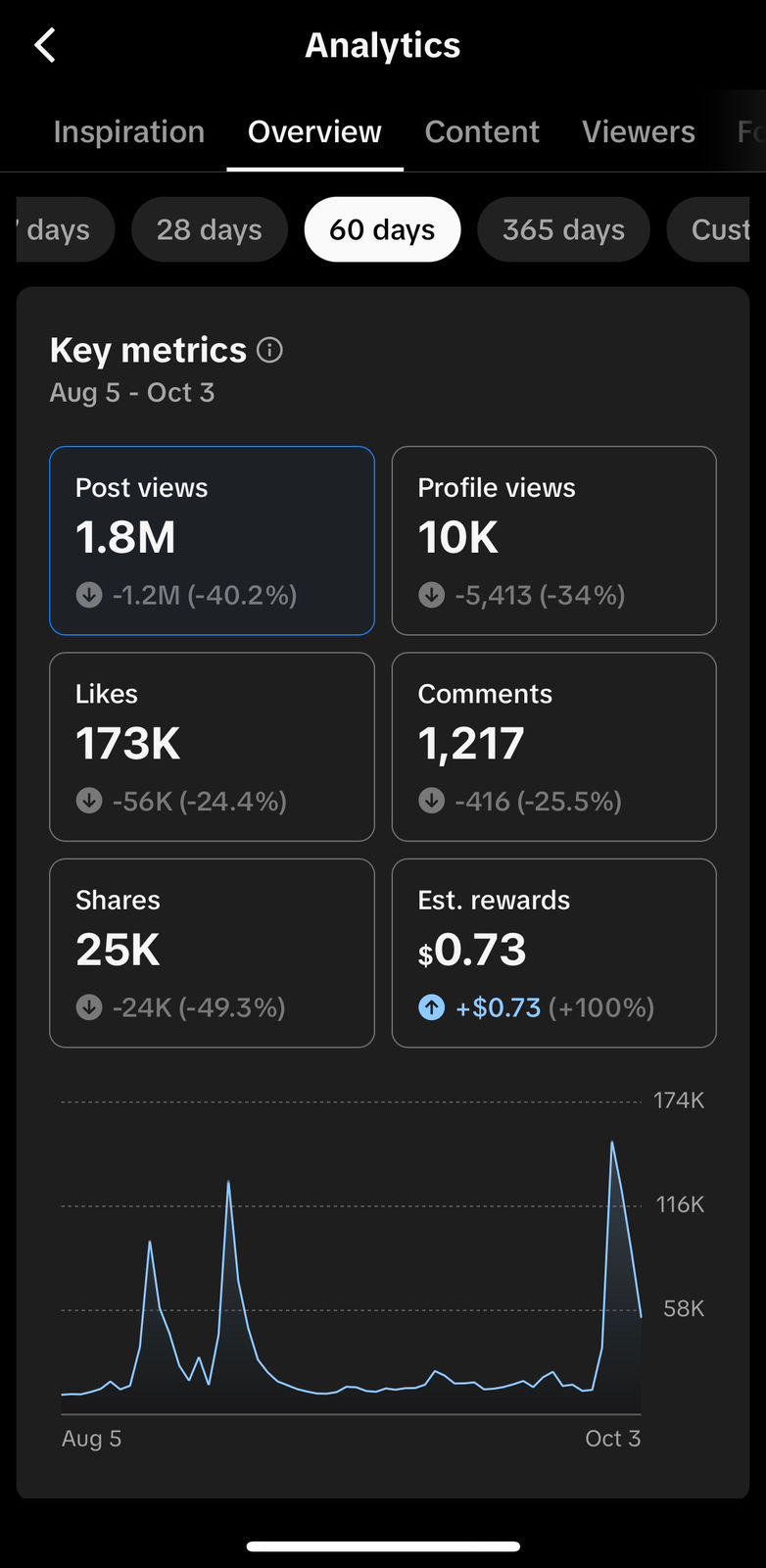Tap the Est. rewards up-arrow icon
The width and height of the screenshot is (766, 1568).
(431, 1007)
